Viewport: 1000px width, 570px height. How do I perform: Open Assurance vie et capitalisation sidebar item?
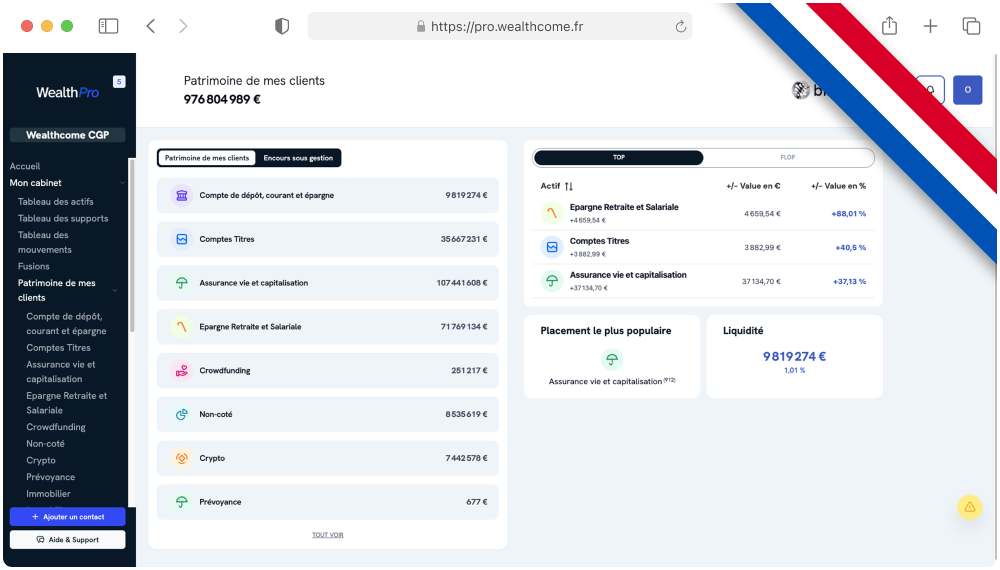(x=61, y=372)
